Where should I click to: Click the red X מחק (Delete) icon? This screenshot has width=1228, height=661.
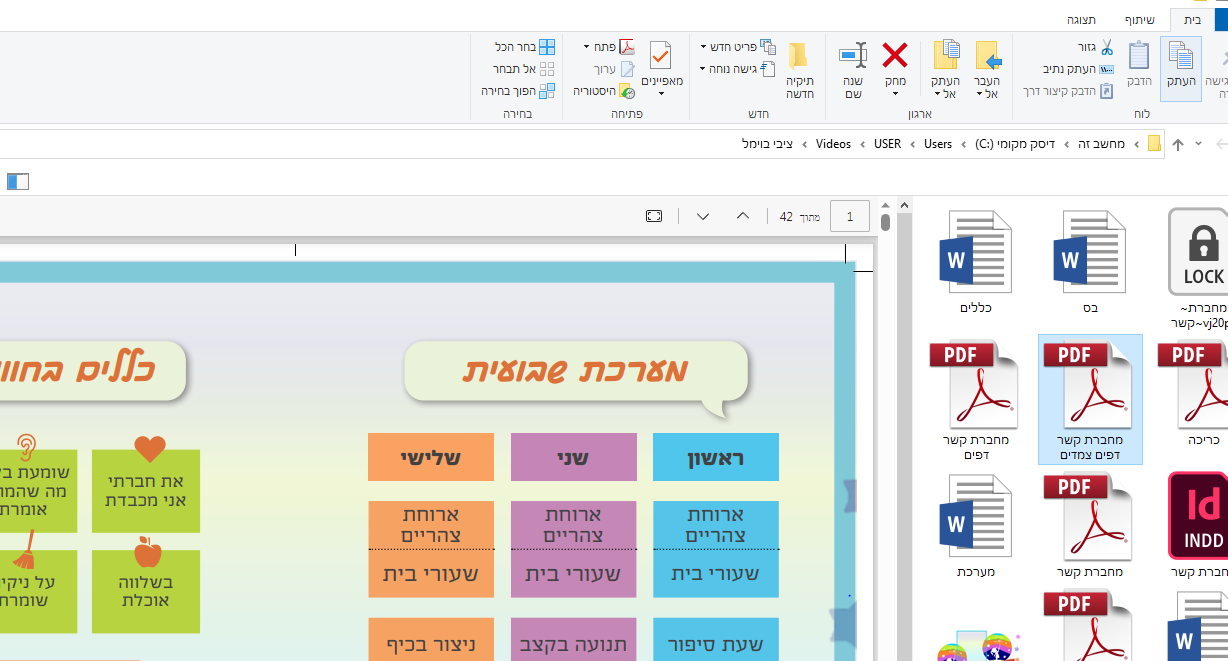895,54
